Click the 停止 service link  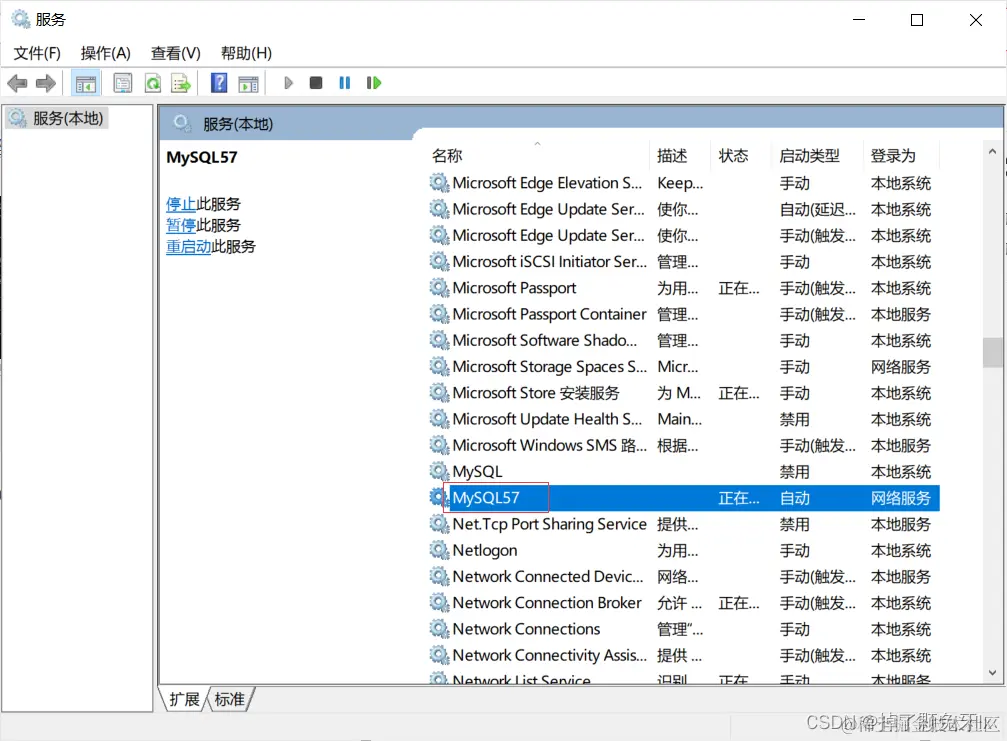click(x=181, y=204)
